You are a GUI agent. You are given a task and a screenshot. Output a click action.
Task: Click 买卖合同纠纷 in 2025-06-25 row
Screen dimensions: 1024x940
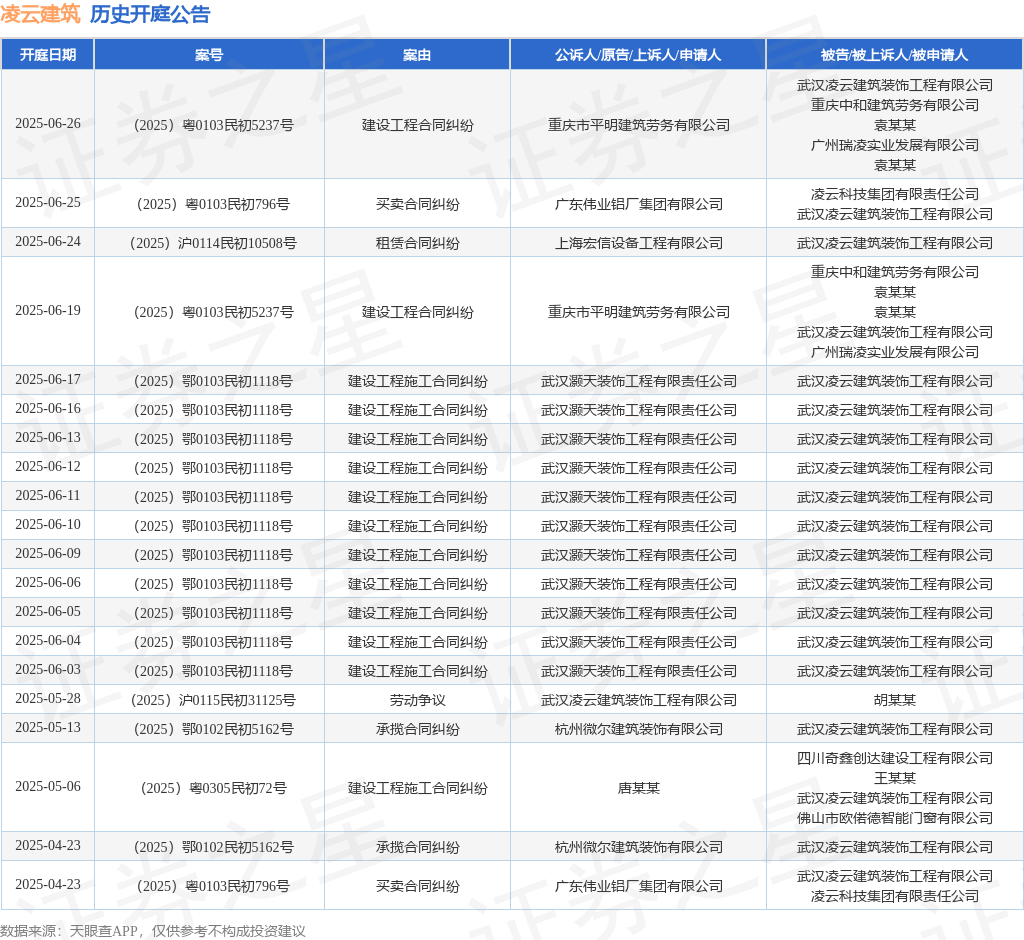click(x=417, y=204)
